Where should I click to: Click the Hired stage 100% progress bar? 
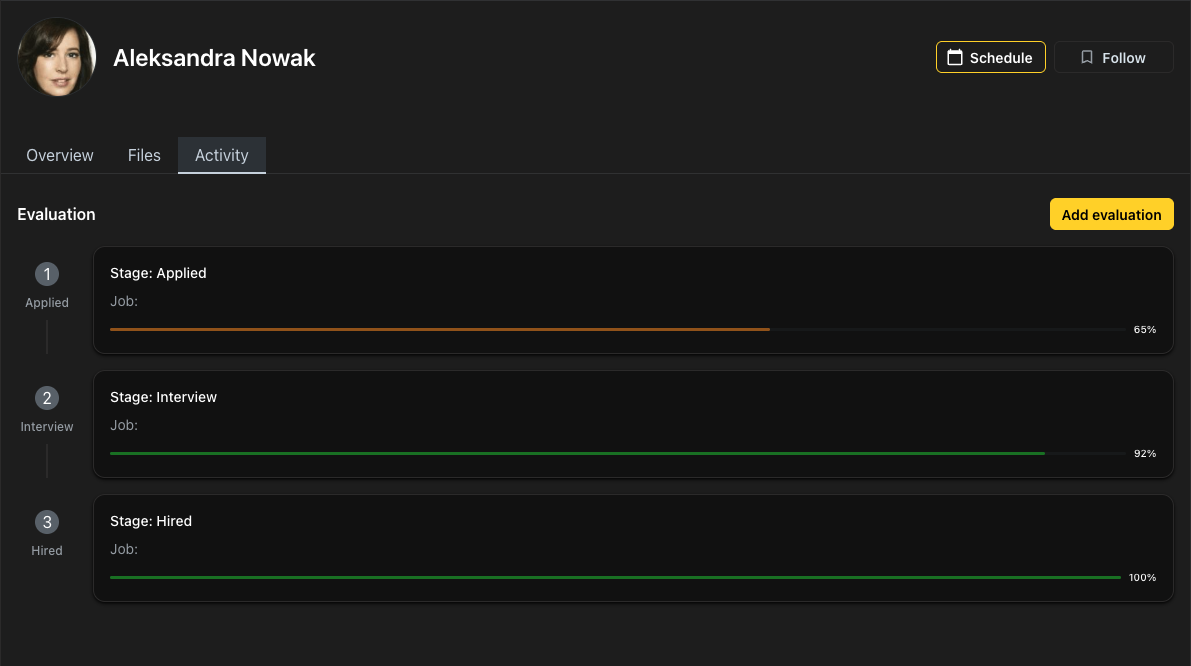click(615, 577)
